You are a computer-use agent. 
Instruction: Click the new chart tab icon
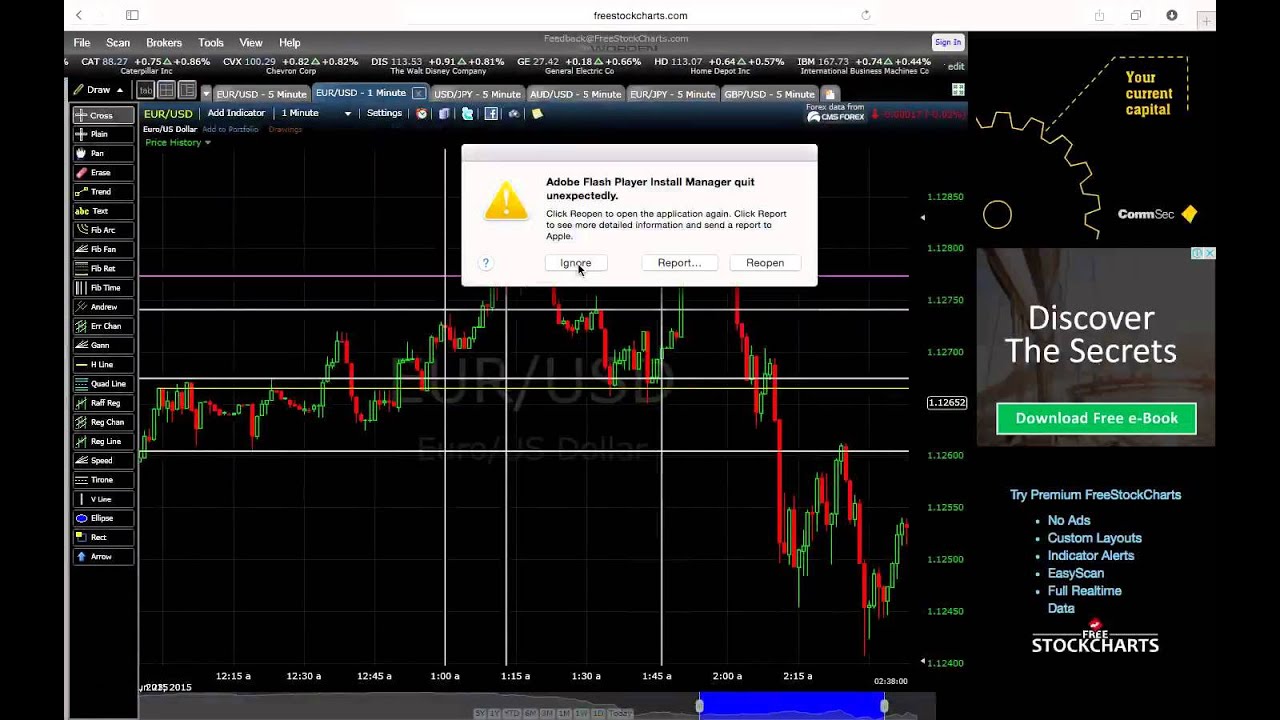coord(829,94)
